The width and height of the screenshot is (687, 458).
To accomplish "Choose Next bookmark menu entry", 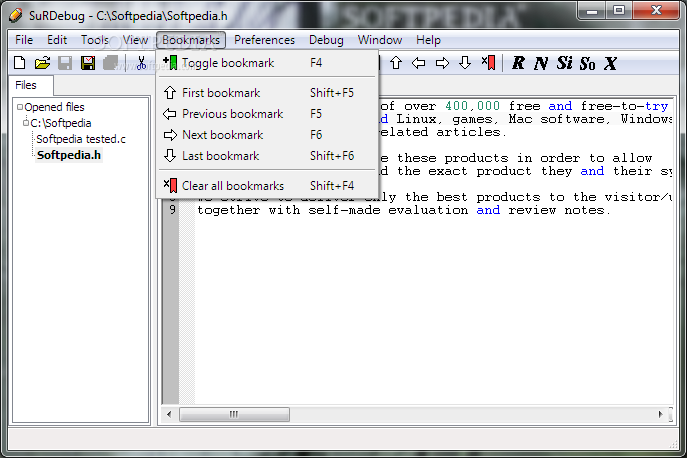I will (267, 135).
